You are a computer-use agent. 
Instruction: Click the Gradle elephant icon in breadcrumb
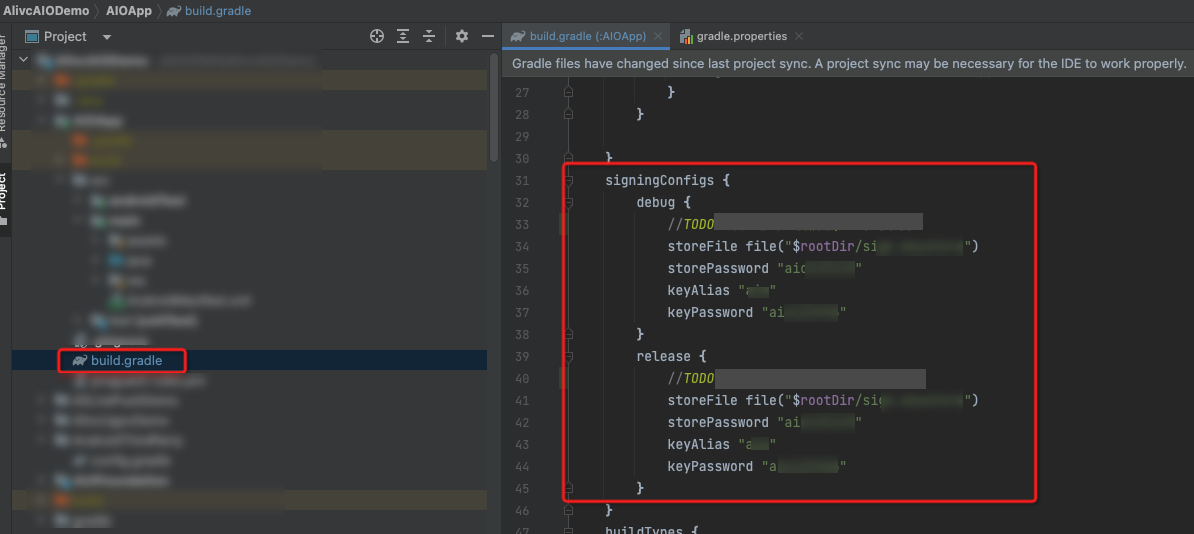point(174,11)
